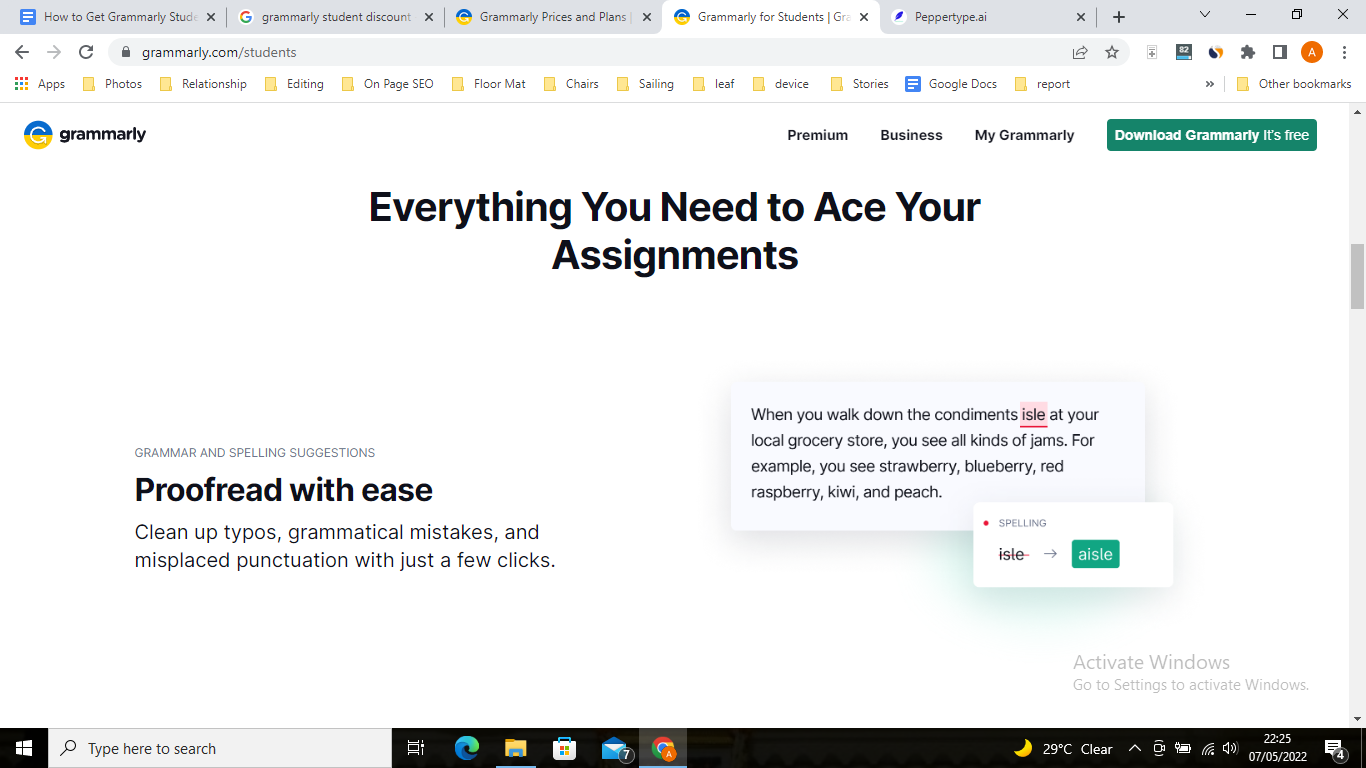Open the Sailing bookmark folder

pos(645,84)
